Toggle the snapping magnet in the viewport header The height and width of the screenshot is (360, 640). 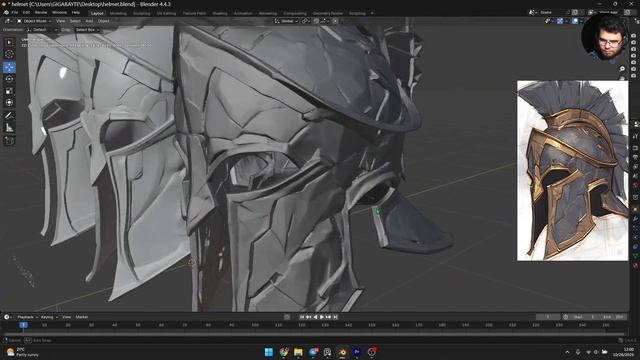pyautogui.click(x=316, y=21)
